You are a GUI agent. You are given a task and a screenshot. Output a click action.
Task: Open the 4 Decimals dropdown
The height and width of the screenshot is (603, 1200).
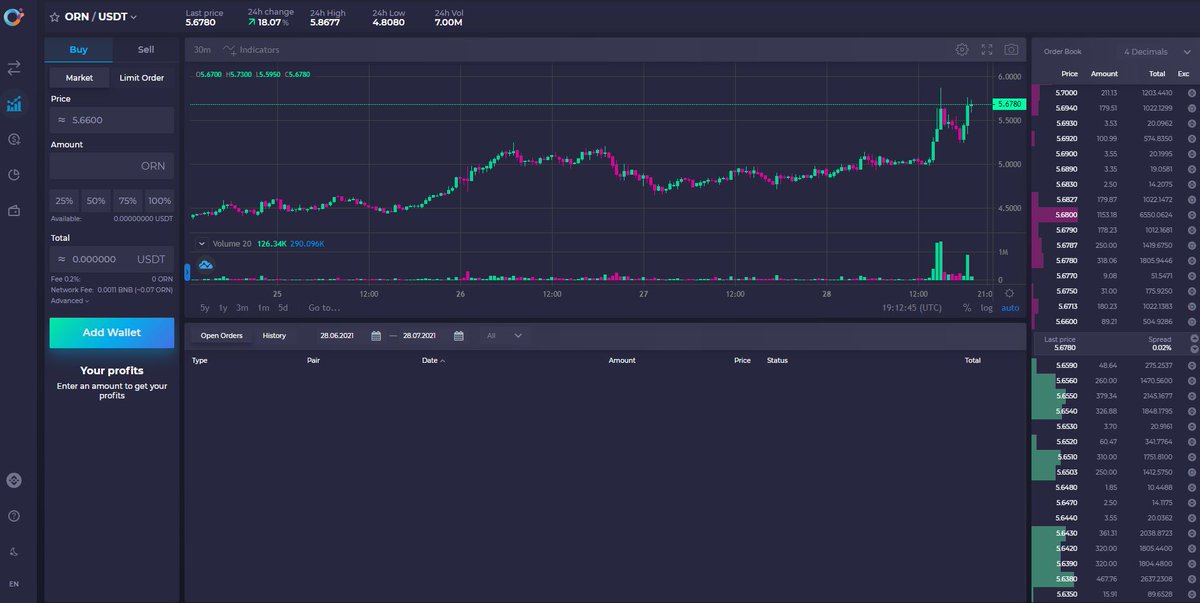pos(1157,51)
